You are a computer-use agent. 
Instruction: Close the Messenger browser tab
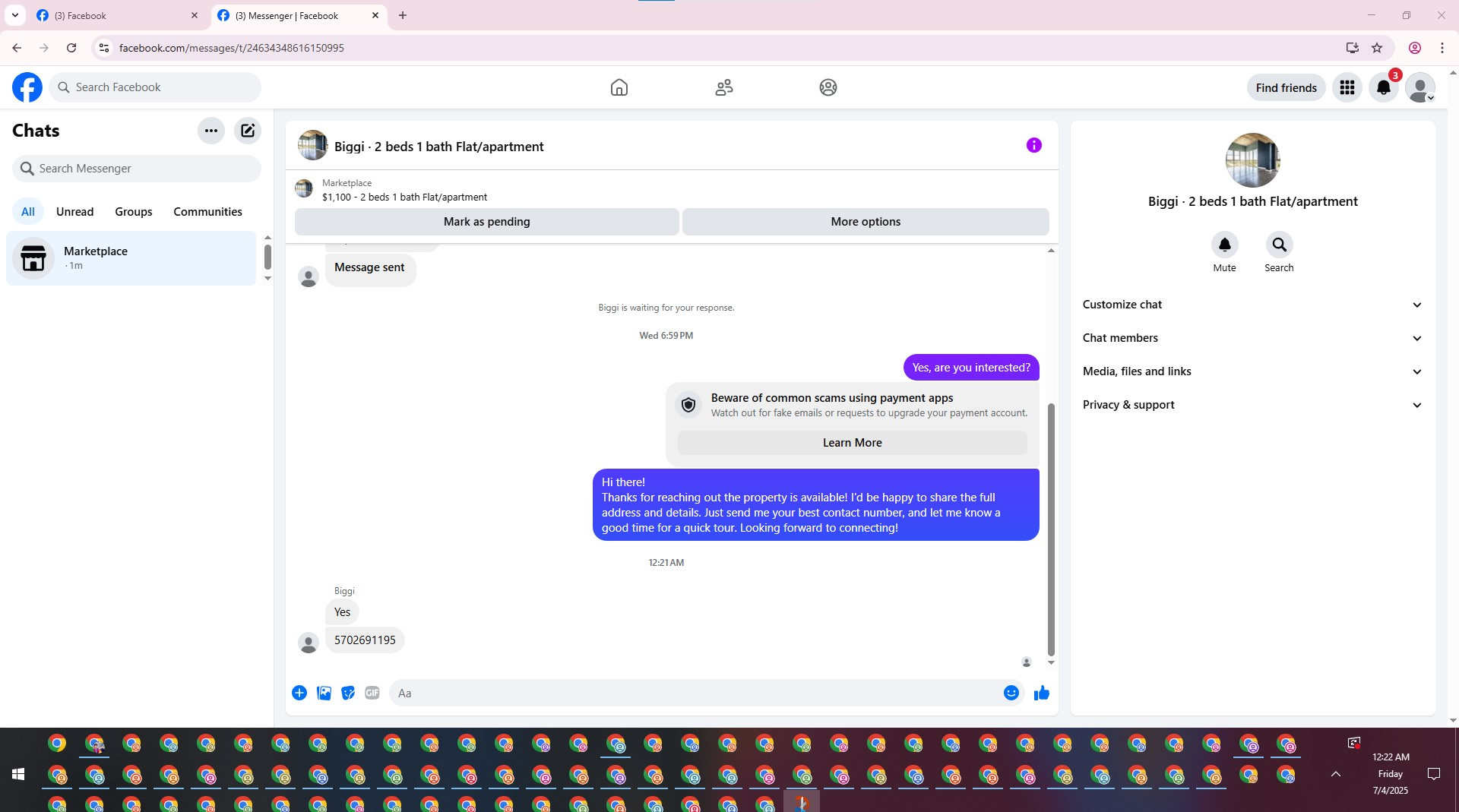pos(375,15)
